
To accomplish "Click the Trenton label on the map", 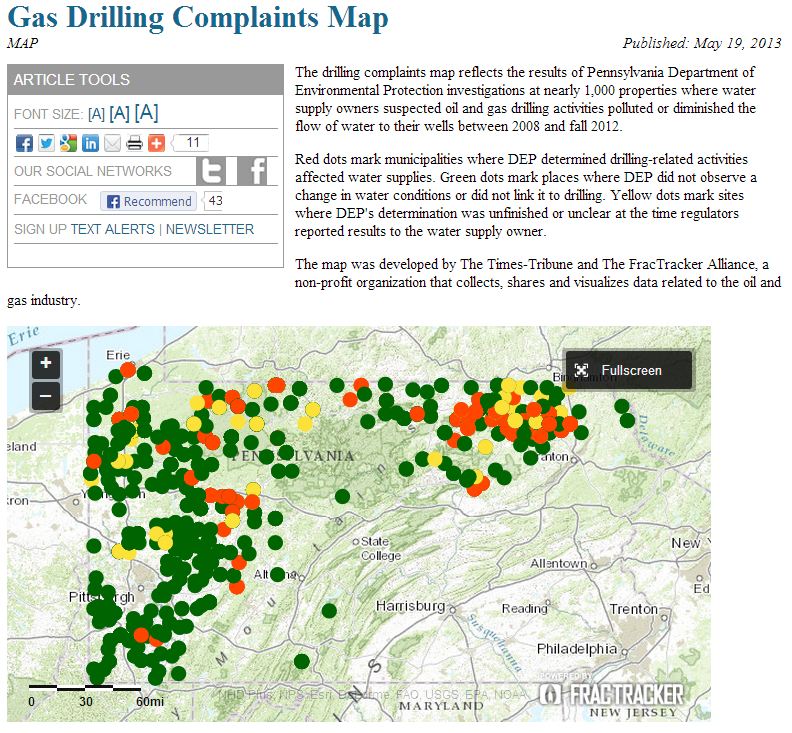I will [x=633, y=609].
